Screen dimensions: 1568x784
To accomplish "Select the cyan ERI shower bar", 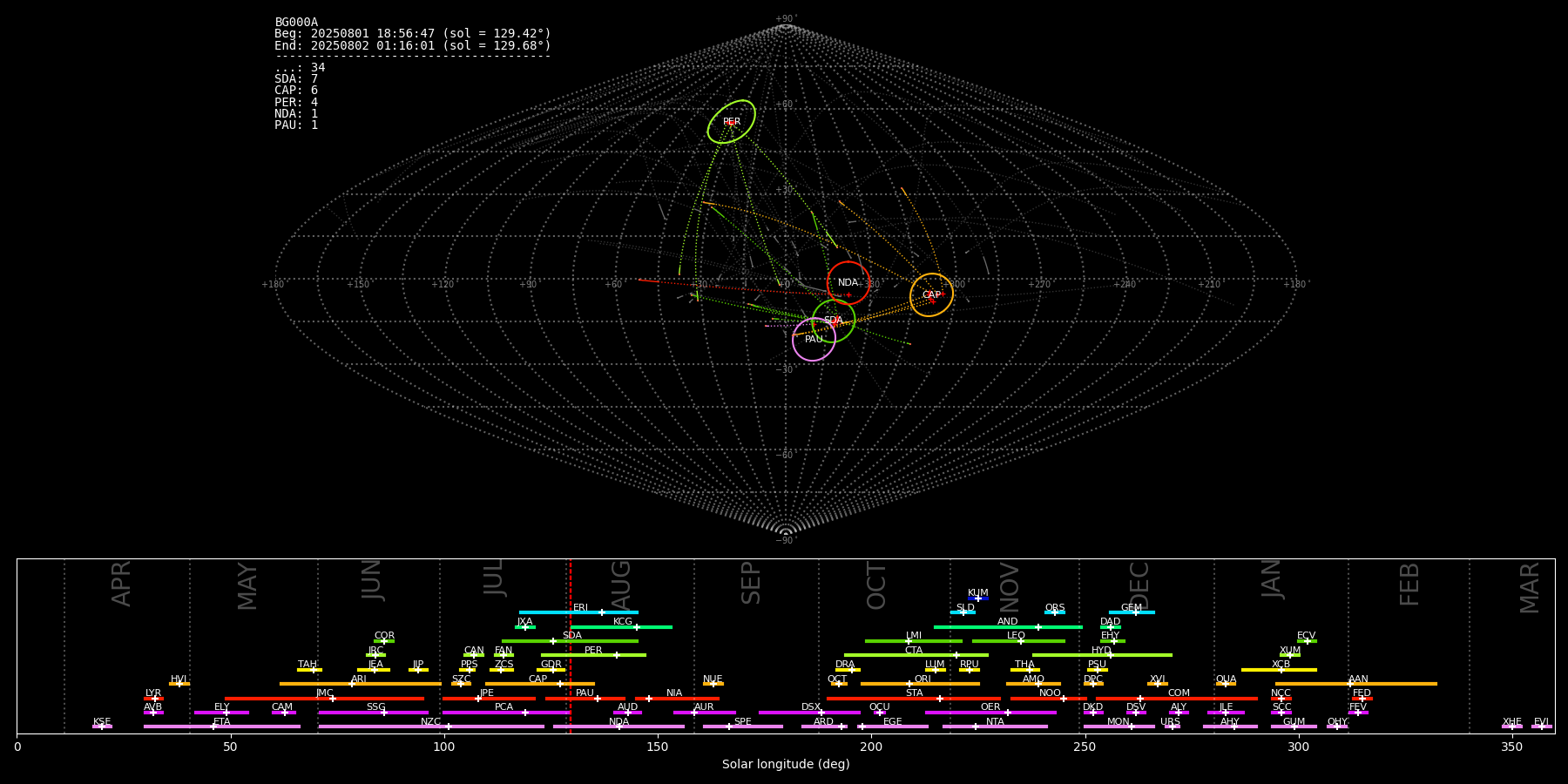I will [578, 612].
